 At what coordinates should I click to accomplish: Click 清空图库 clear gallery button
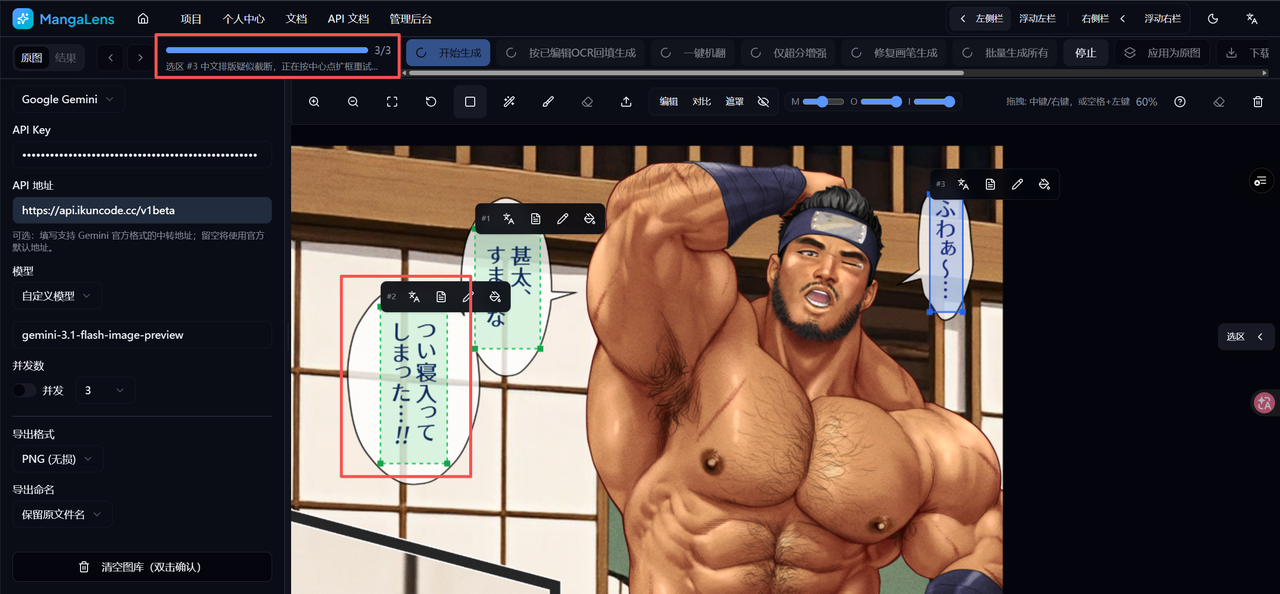(x=142, y=567)
